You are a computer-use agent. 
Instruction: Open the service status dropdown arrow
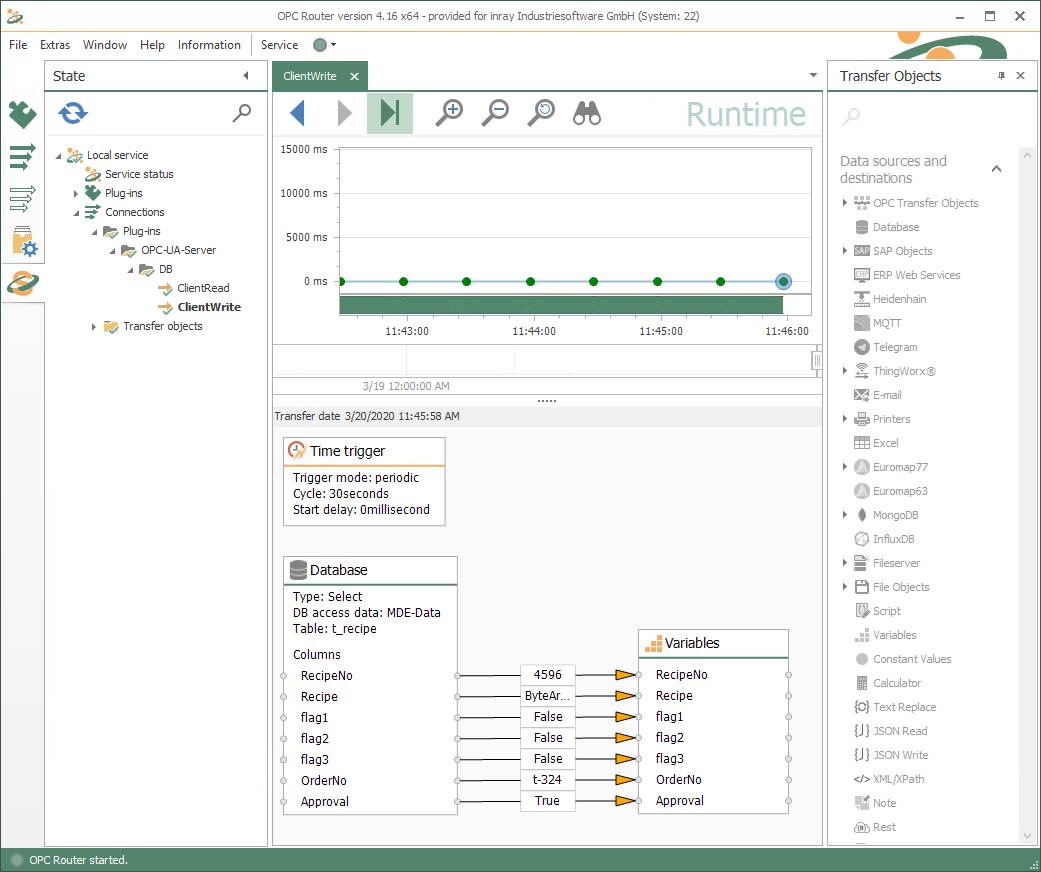pos(333,45)
